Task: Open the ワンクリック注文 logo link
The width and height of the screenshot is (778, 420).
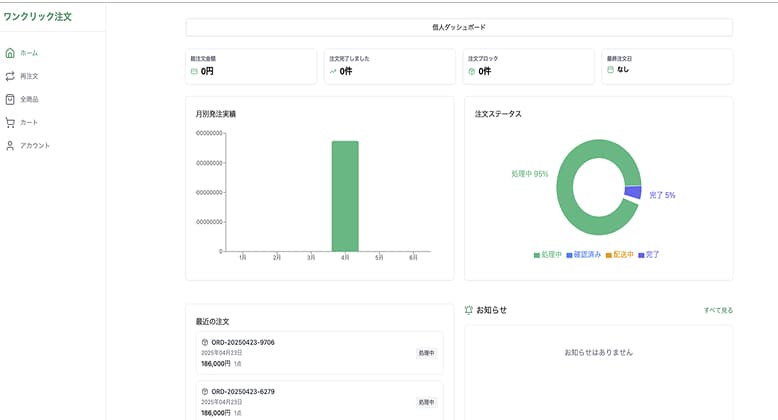Action: coord(38,17)
